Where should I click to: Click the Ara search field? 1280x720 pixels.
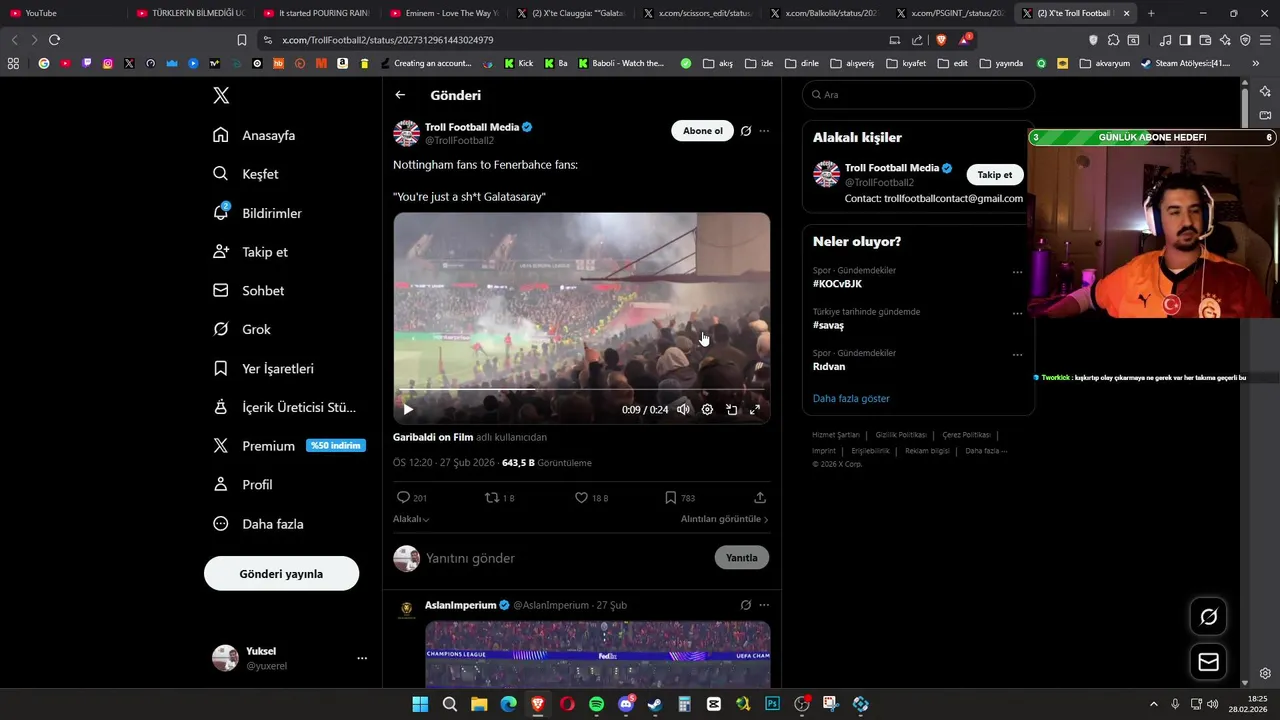coord(918,95)
